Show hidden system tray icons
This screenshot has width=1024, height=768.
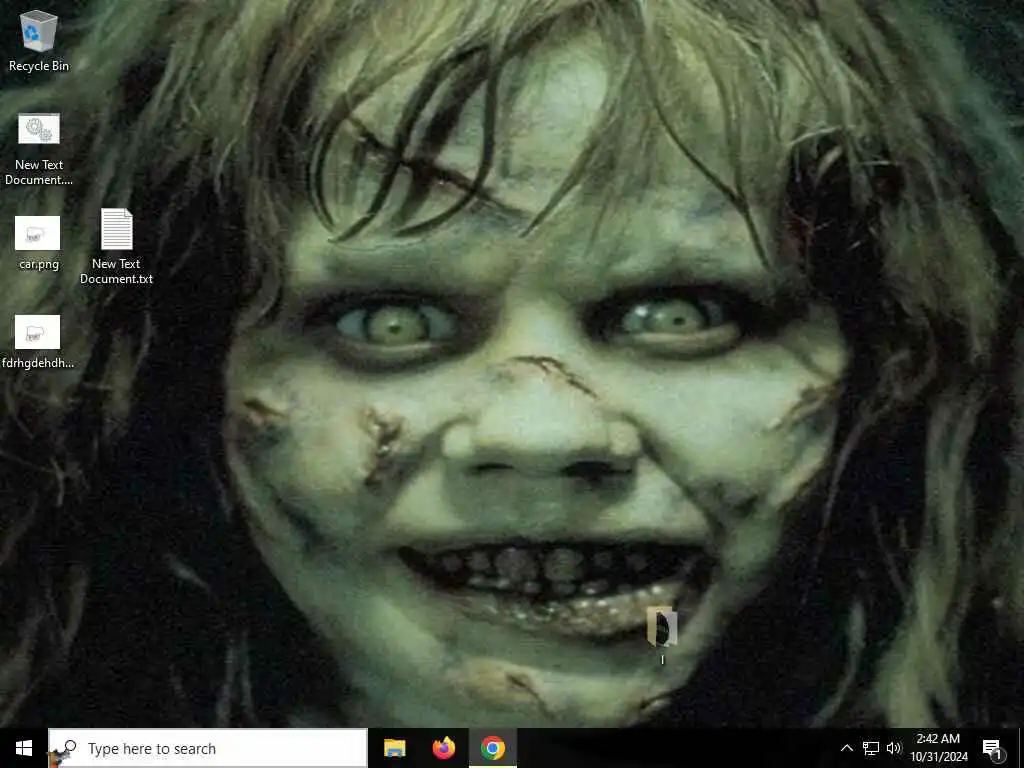coord(846,748)
